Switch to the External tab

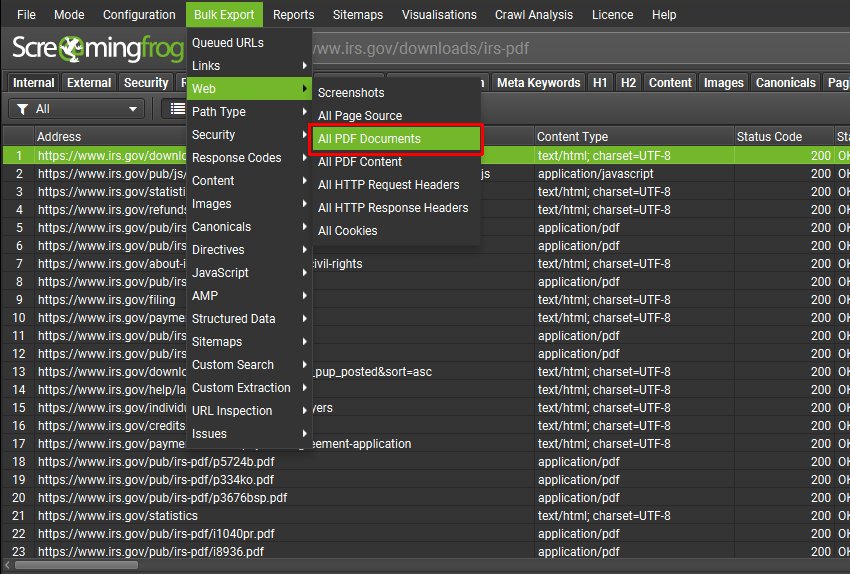click(x=89, y=82)
